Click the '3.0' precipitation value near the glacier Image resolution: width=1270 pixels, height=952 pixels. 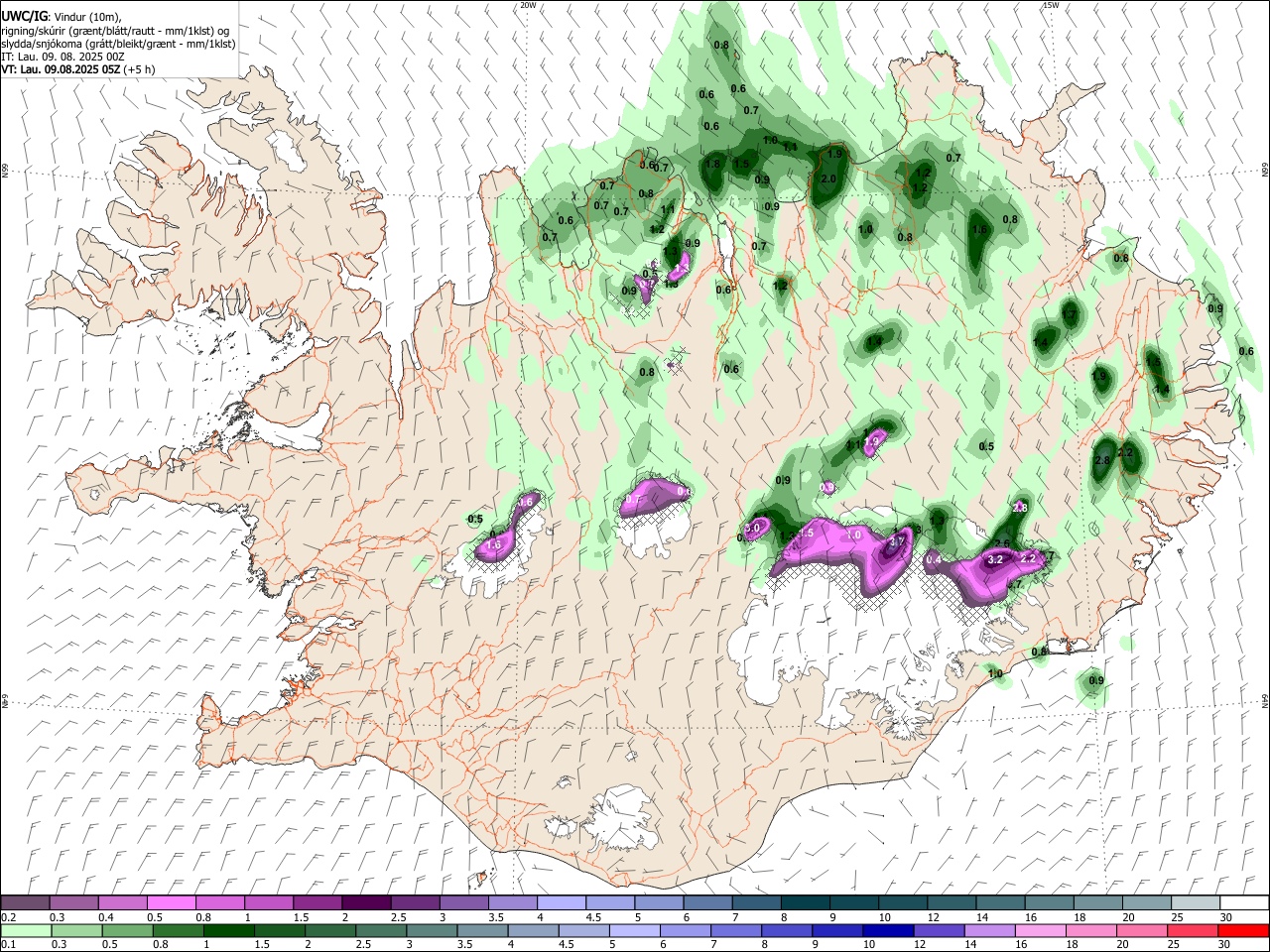[753, 528]
